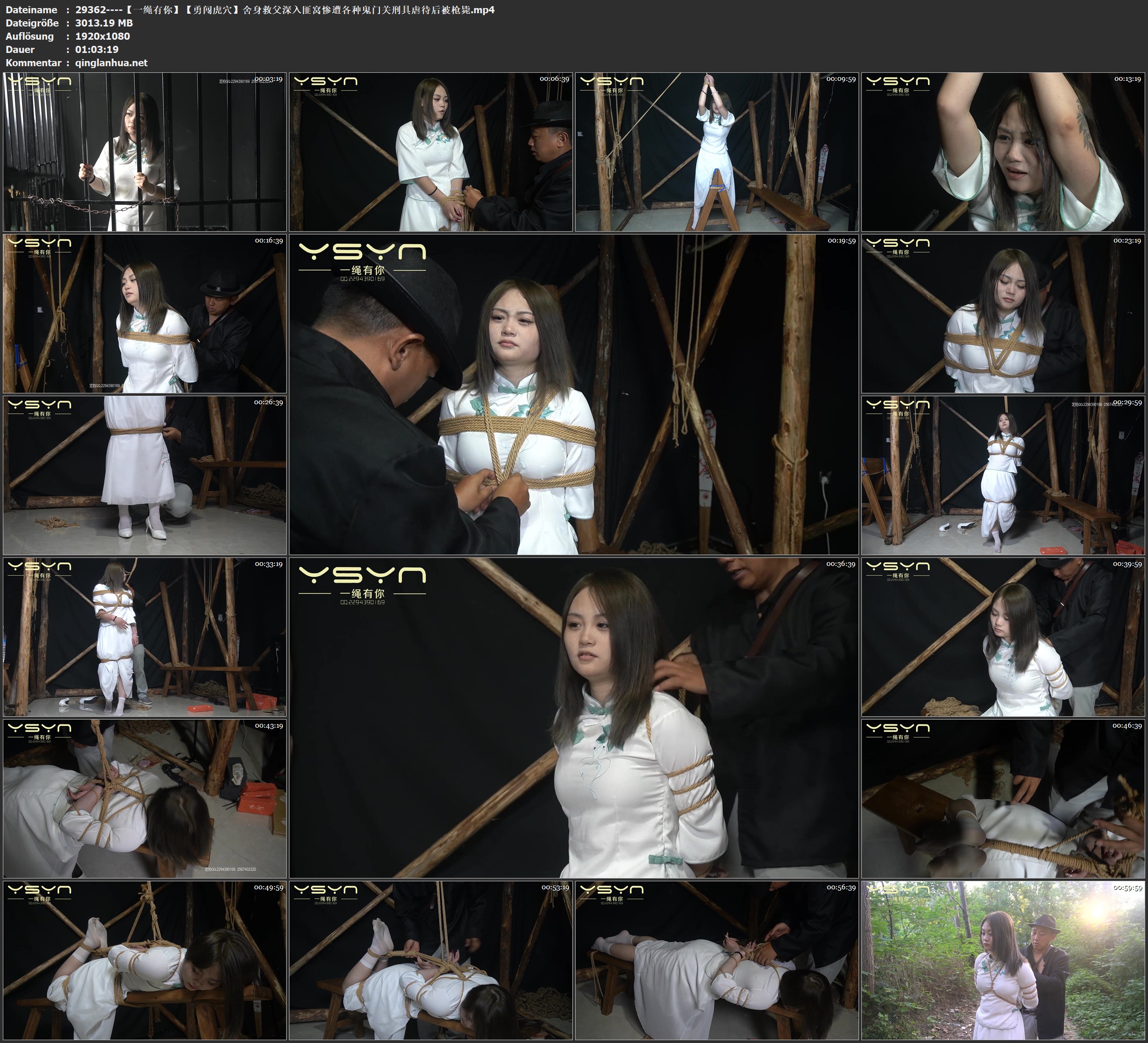Open the frame marked 00:06:39
Screen dimensions: 1148x1043
point(430,151)
